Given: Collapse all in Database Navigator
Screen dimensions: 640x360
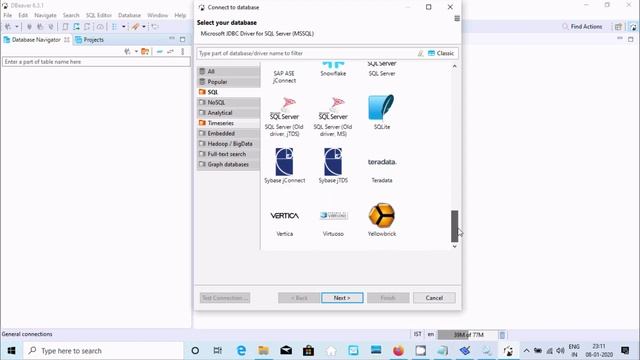Looking at the screenshot, I should point(160,51).
